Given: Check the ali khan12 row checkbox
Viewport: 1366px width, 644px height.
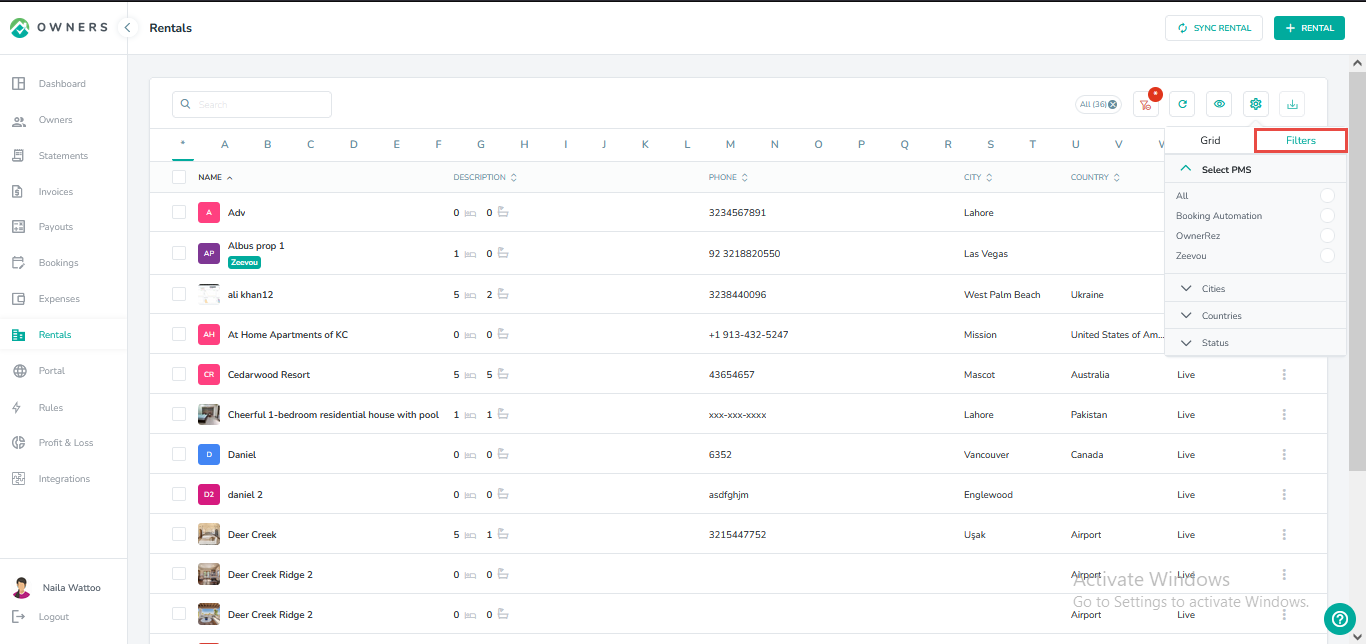Looking at the screenshot, I should click(179, 294).
